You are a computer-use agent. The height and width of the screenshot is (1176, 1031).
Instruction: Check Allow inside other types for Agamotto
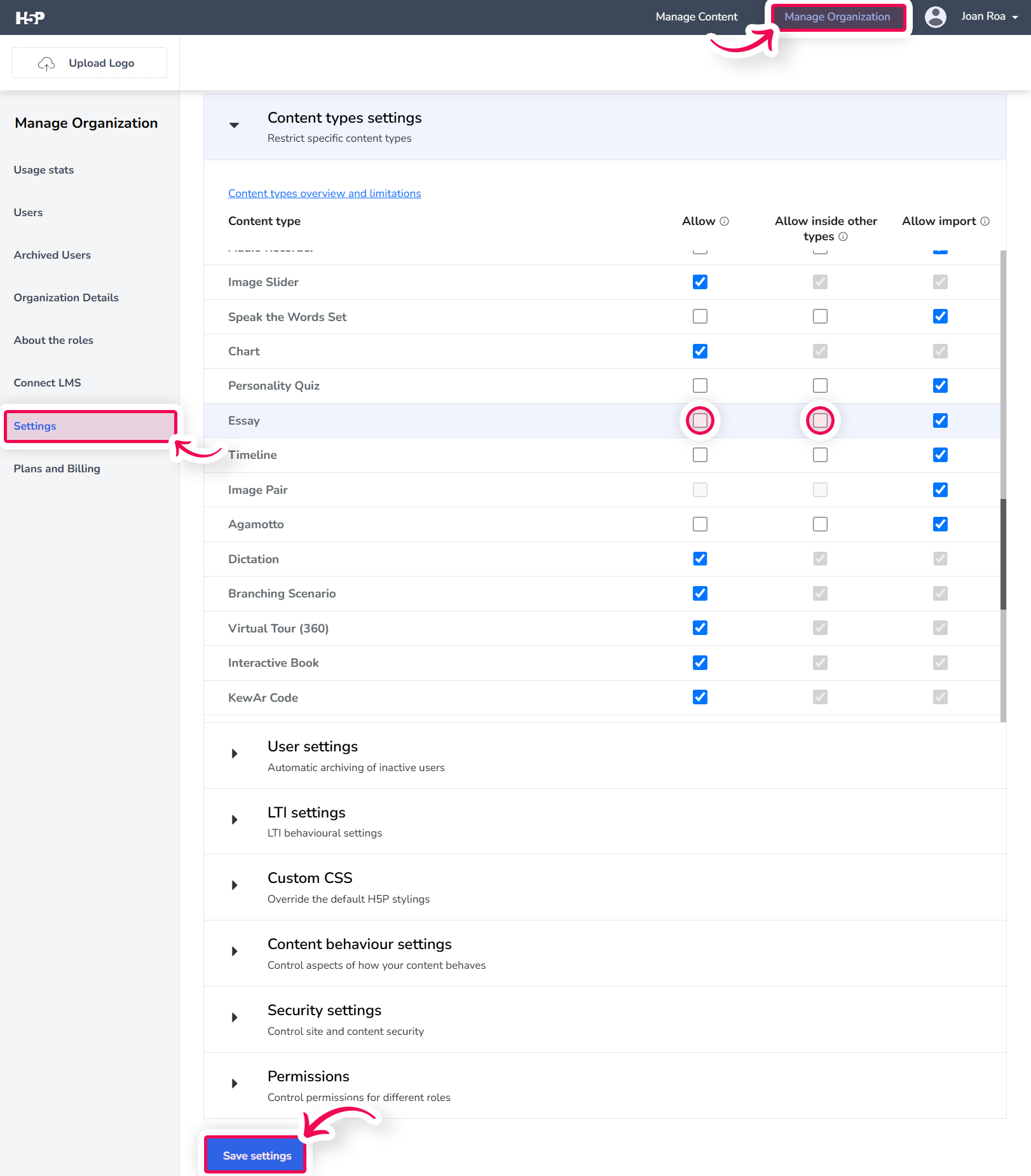coord(820,524)
